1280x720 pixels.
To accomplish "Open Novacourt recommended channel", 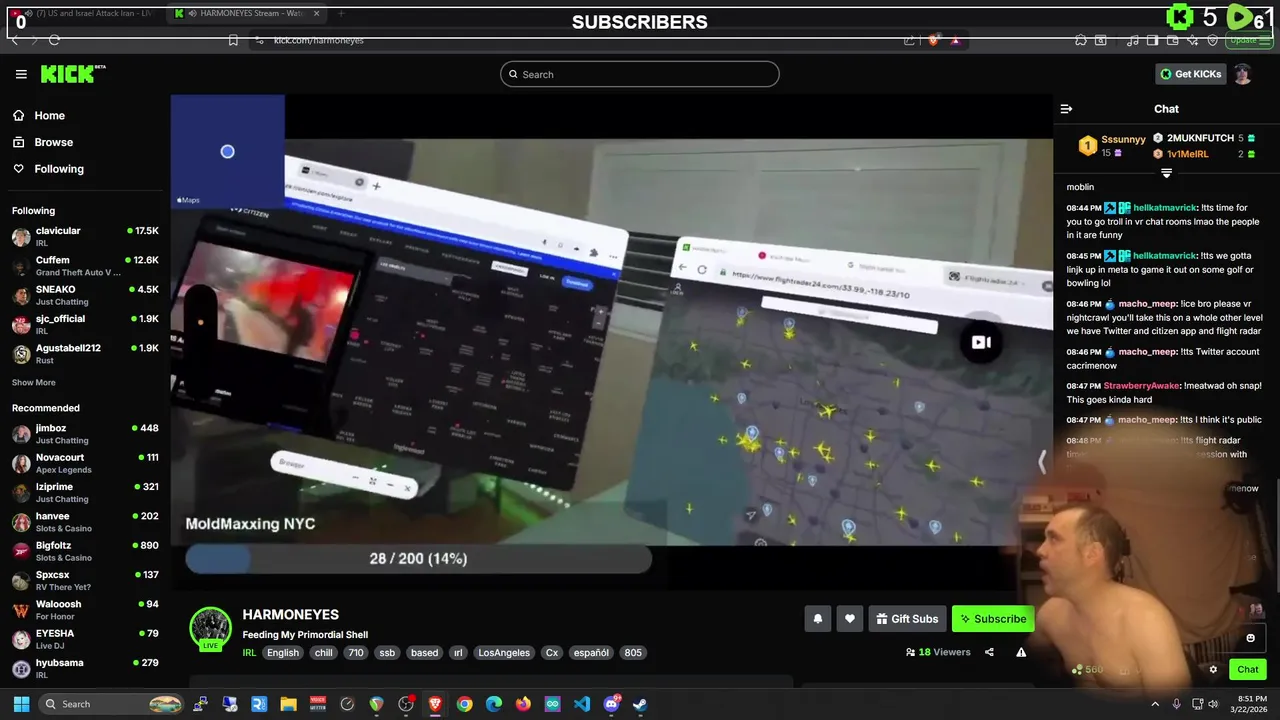I will (x=85, y=463).
